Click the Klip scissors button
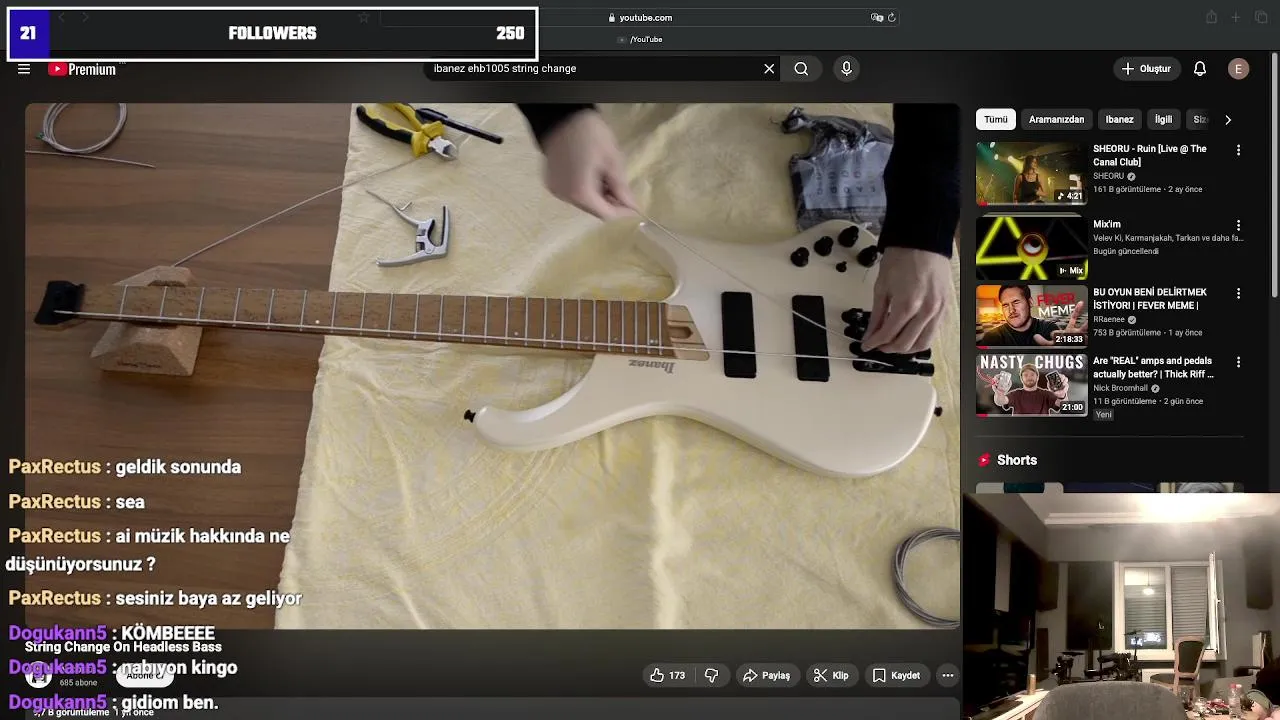The image size is (1280, 720). (x=831, y=675)
